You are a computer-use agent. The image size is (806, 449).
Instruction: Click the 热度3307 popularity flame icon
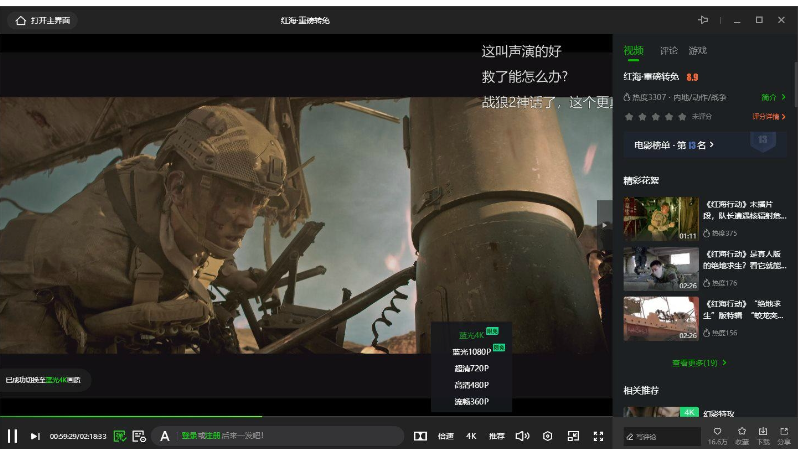tap(627, 97)
